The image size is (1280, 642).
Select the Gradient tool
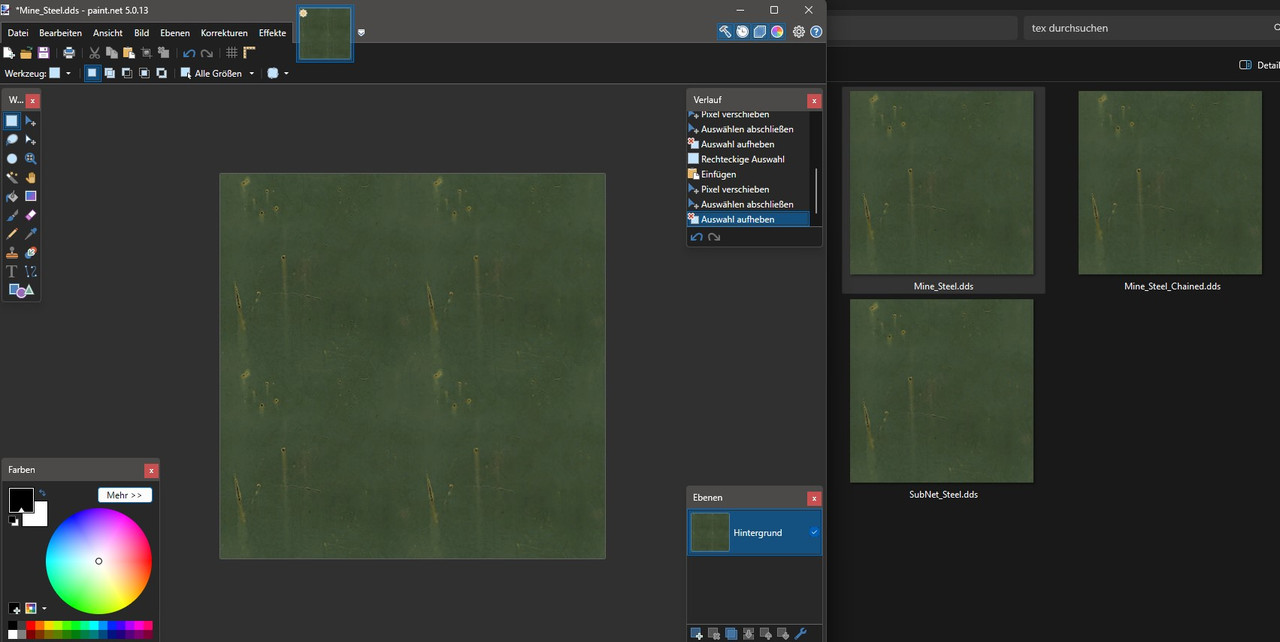coord(31,196)
